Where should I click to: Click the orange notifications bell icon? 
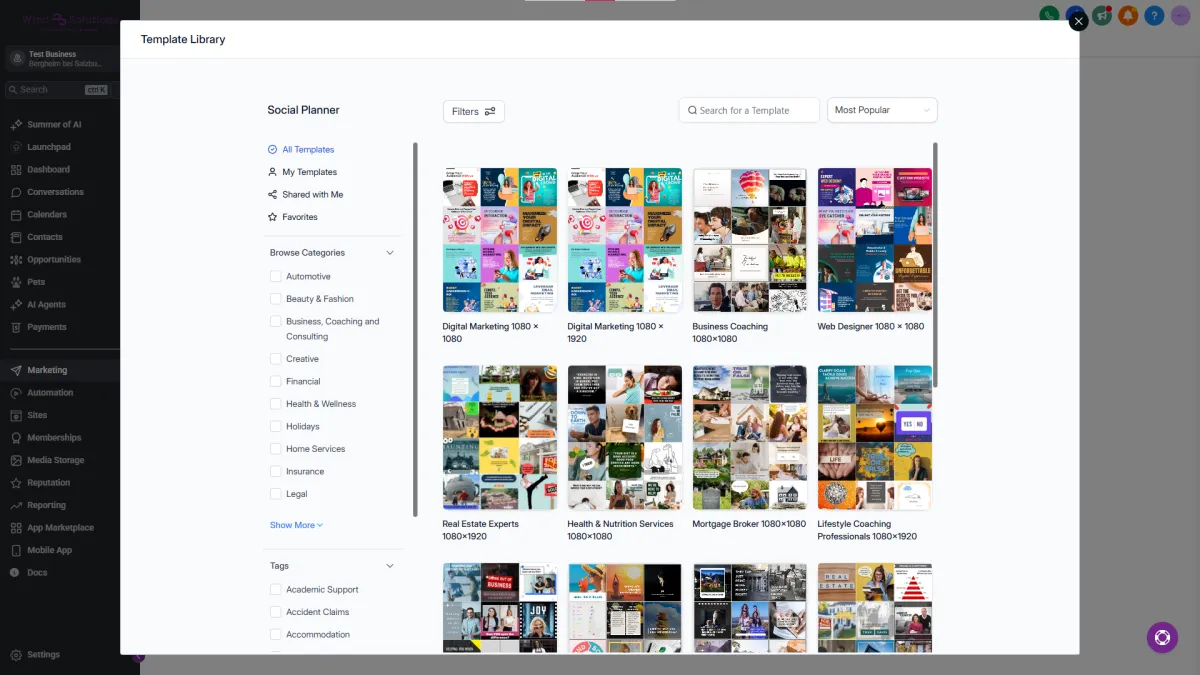(x=1128, y=15)
